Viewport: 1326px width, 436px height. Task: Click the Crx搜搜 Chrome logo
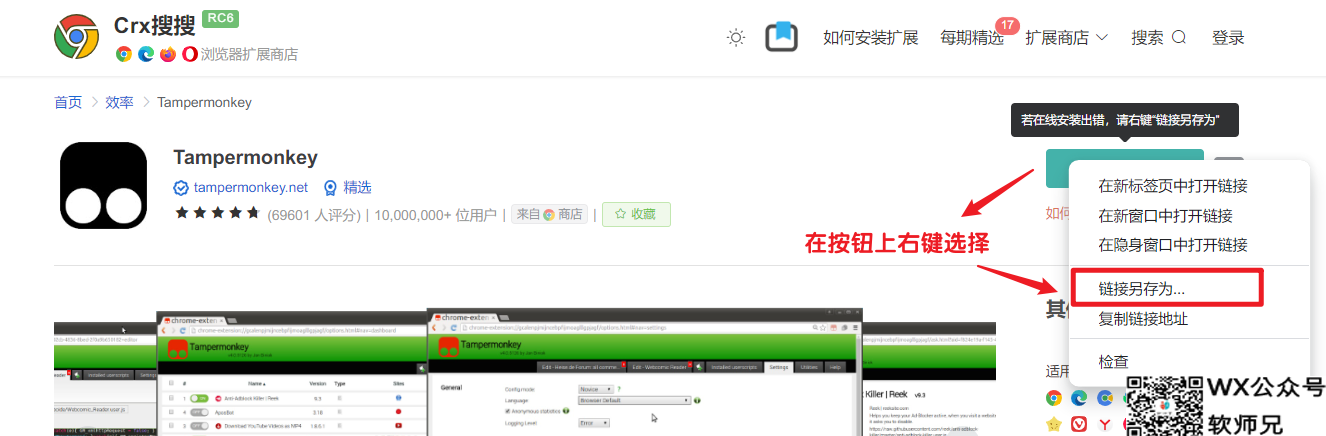(x=77, y=37)
